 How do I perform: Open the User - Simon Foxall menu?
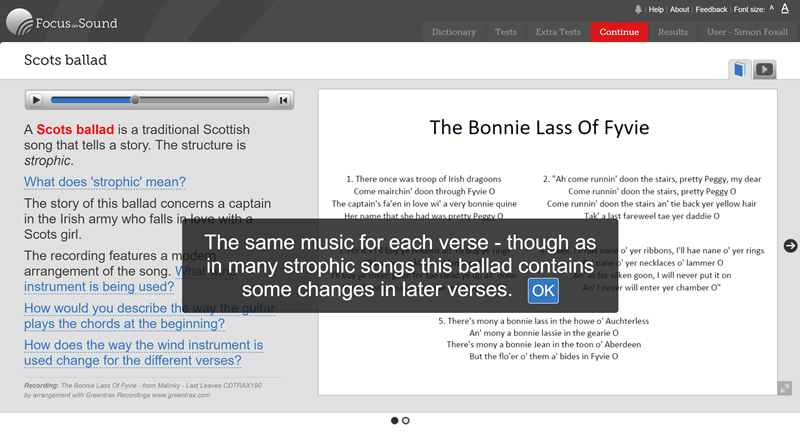(747, 32)
